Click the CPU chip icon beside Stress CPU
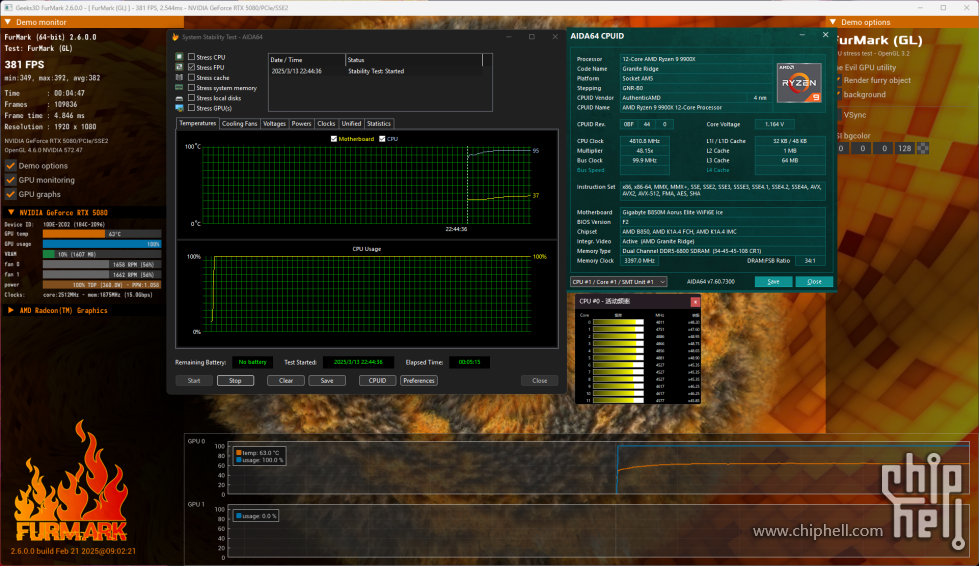Image resolution: width=979 pixels, height=566 pixels. tap(179, 57)
